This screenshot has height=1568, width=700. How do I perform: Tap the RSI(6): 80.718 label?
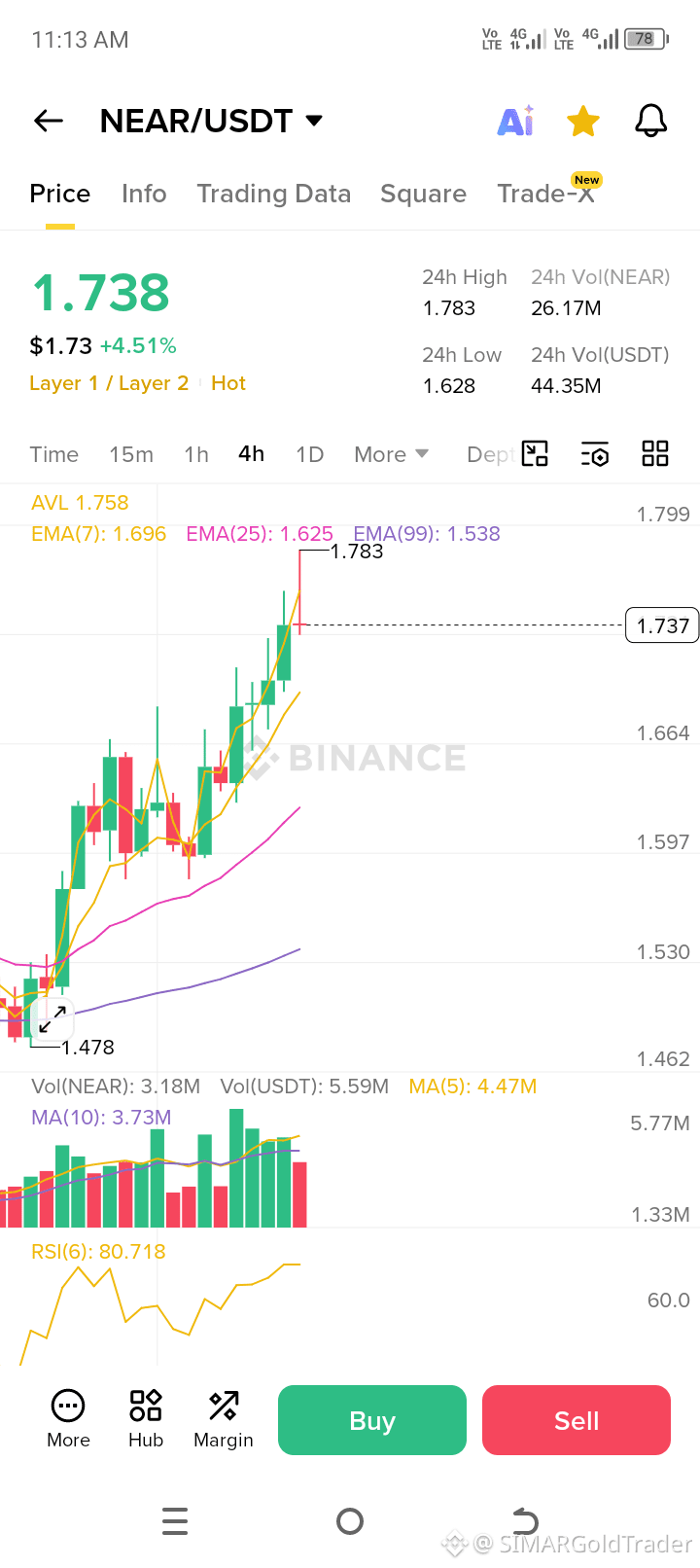[98, 1252]
